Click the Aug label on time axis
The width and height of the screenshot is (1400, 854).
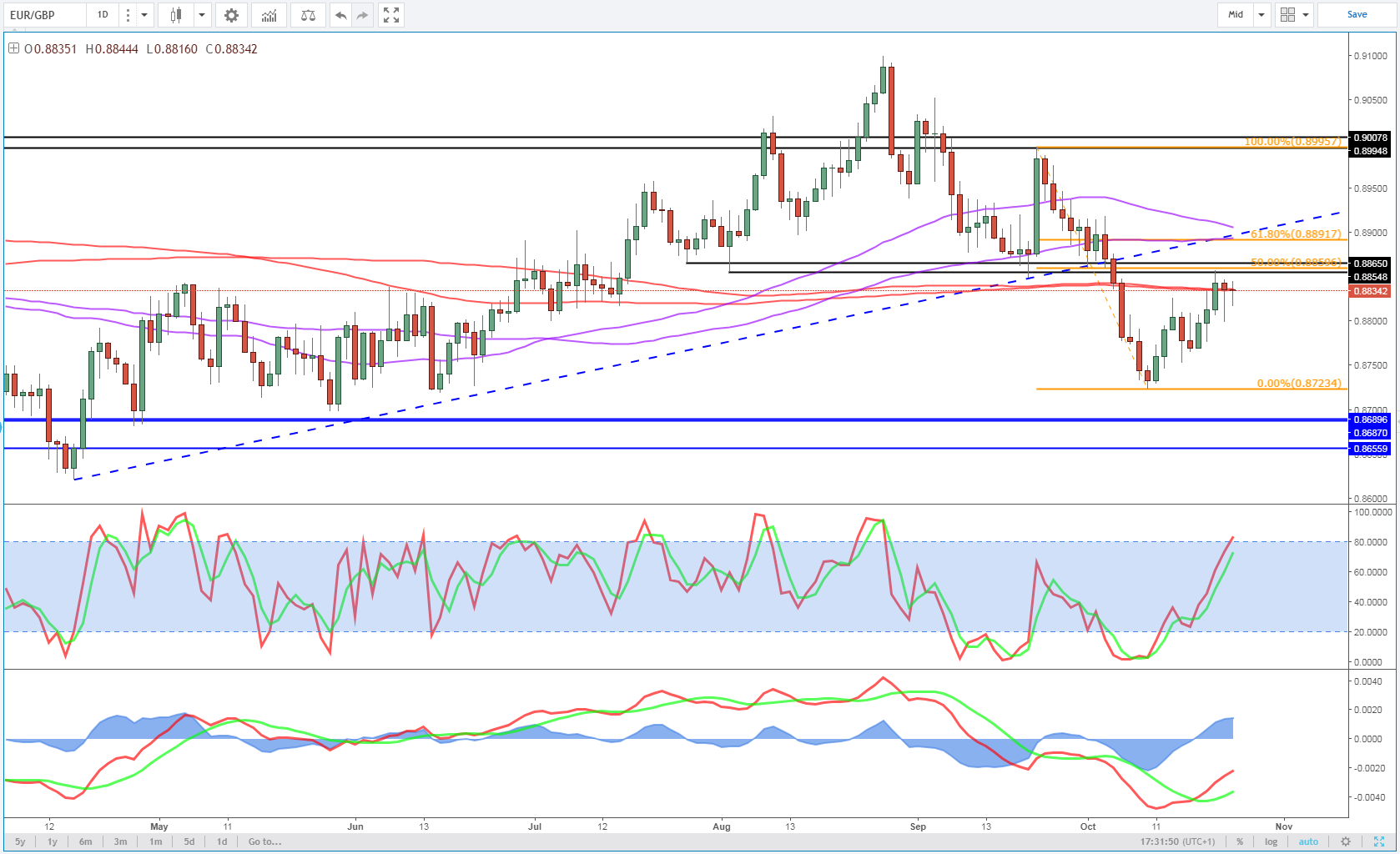(722, 826)
